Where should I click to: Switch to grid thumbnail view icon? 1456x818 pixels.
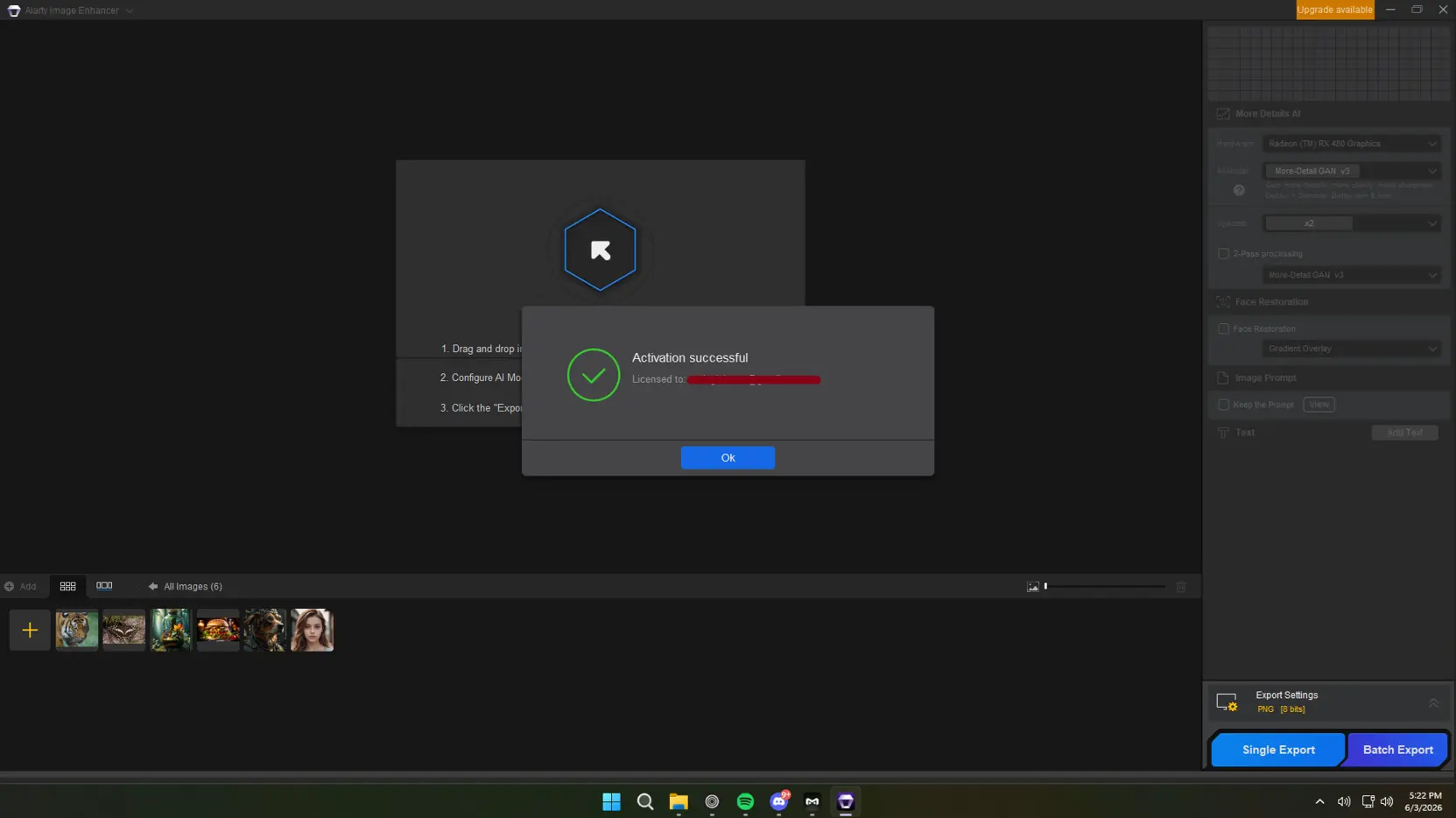[x=67, y=586]
